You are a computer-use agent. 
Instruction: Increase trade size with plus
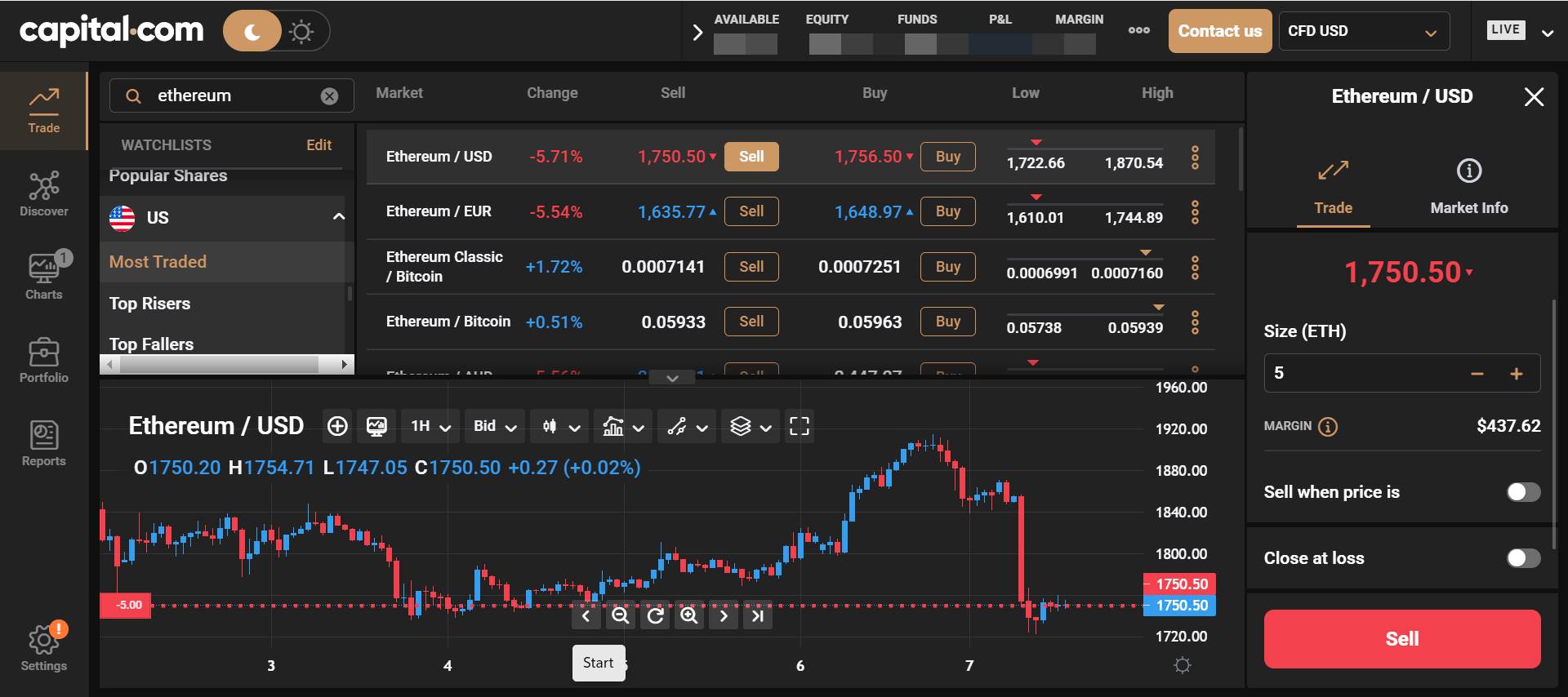1517,374
